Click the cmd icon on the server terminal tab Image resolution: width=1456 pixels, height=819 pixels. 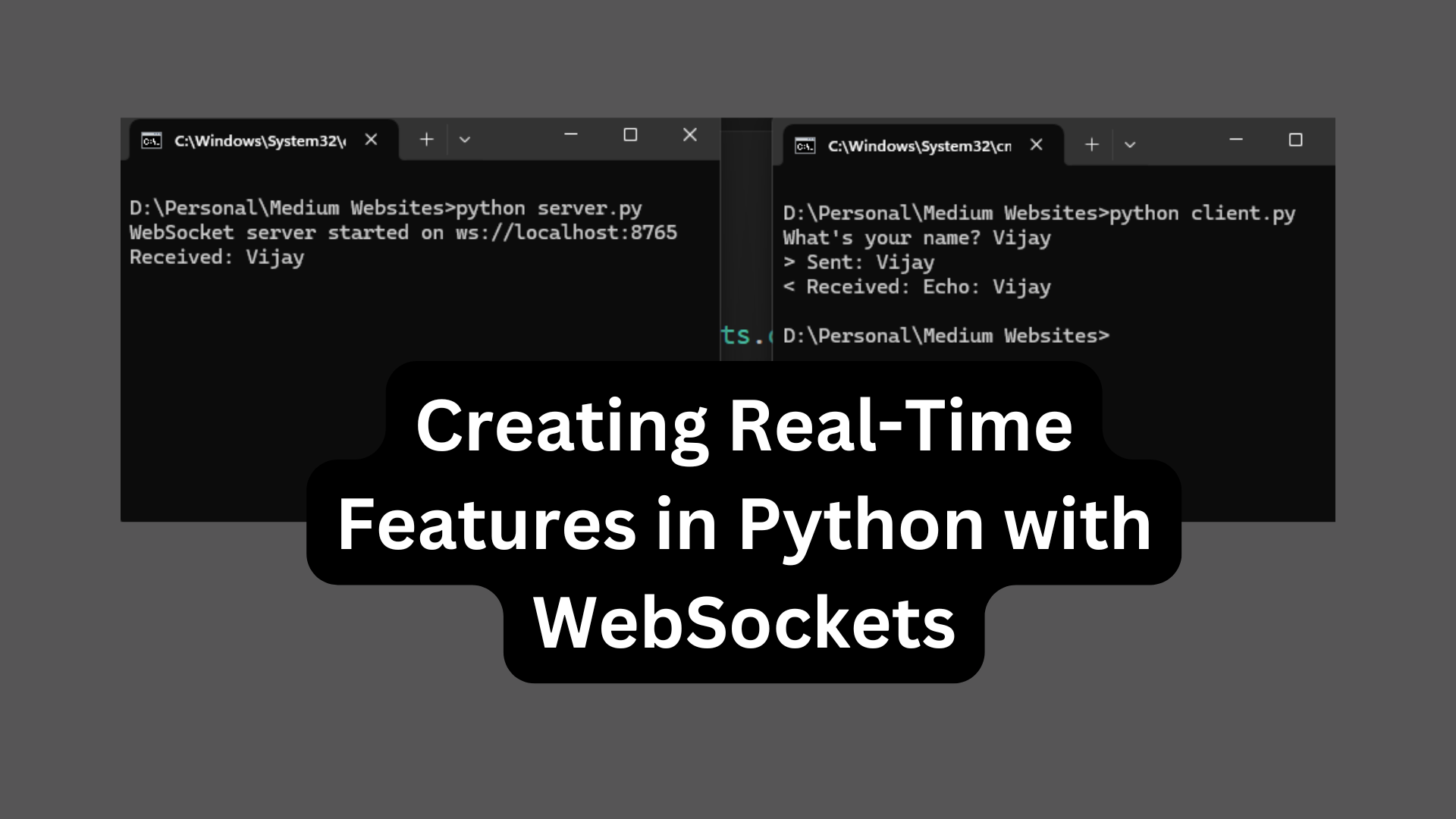[152, 140]
